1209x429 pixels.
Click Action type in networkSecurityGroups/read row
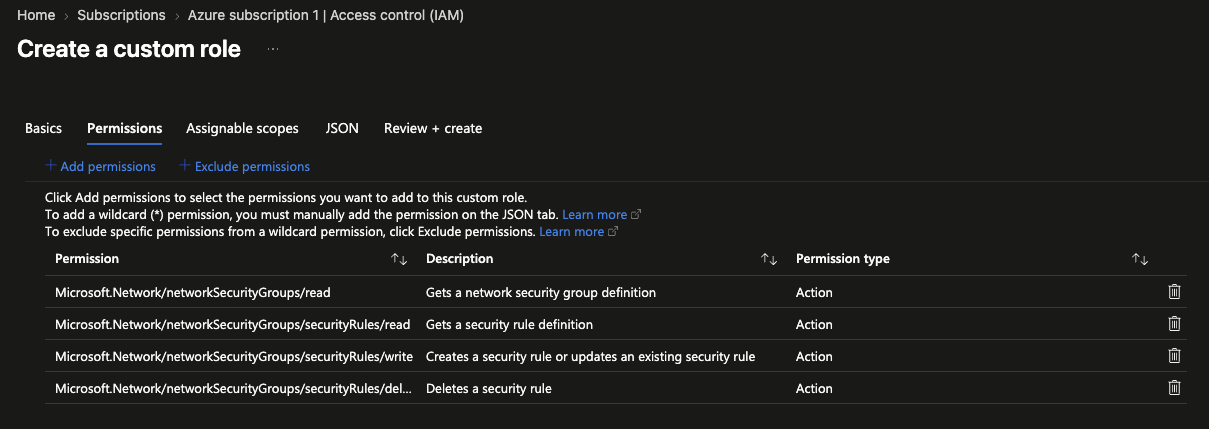click(814, 292)
